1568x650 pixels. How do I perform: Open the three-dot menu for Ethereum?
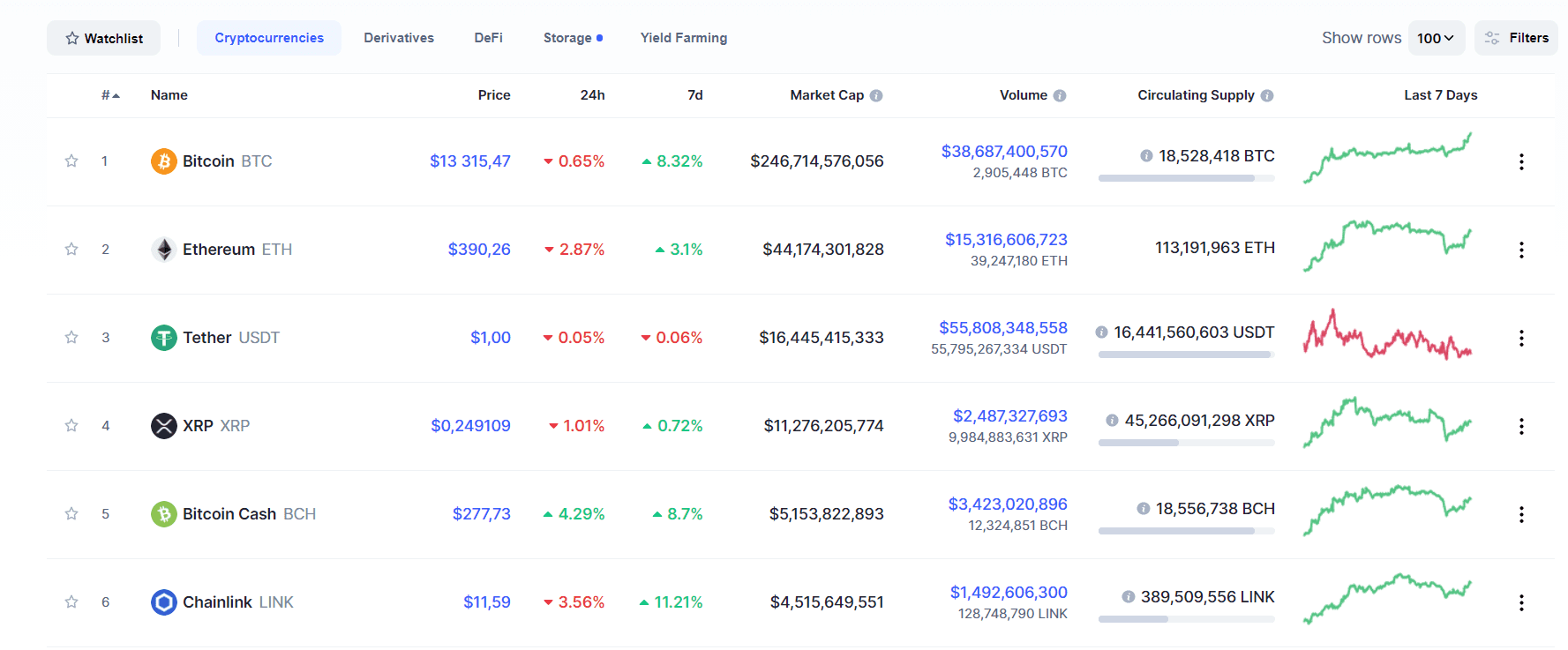point(1521,250)
